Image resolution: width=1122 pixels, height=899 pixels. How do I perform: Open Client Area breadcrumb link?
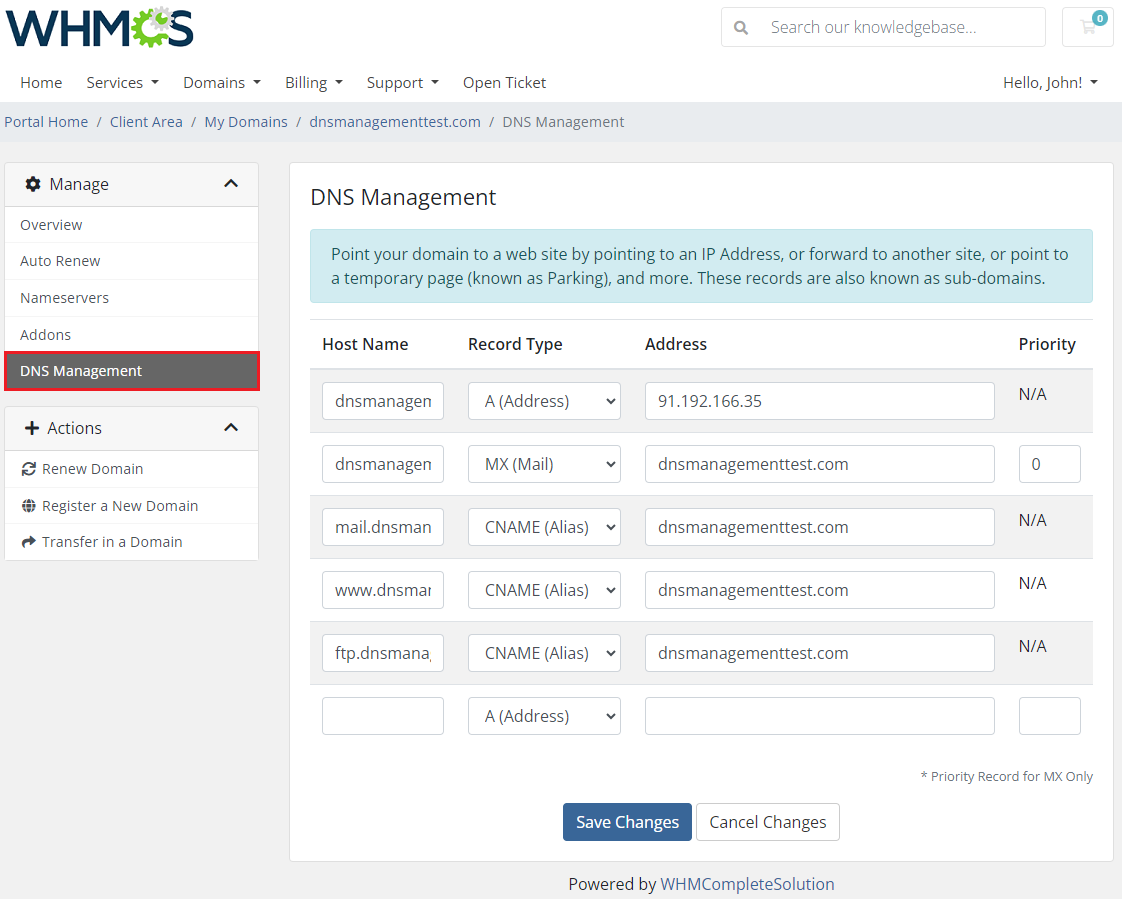point(146,122)
